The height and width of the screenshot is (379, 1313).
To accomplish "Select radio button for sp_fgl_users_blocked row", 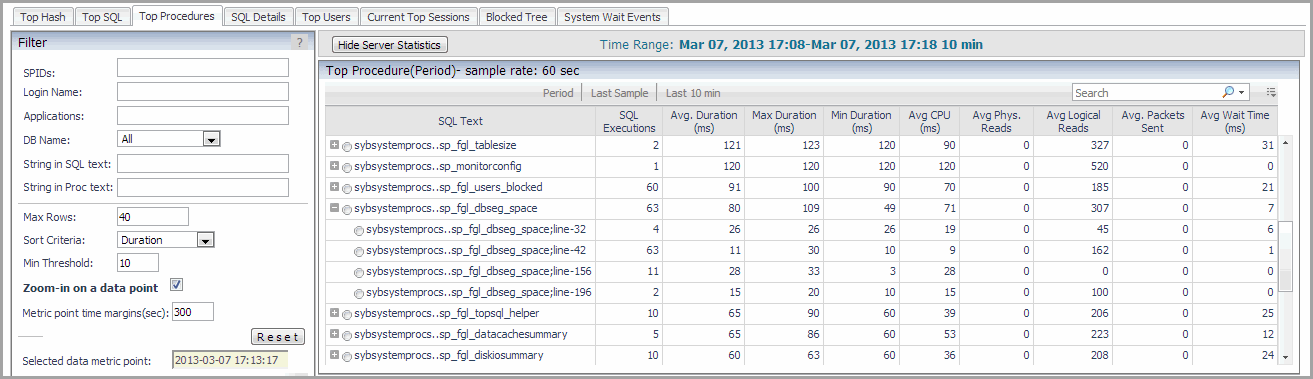I will point(347,188).
